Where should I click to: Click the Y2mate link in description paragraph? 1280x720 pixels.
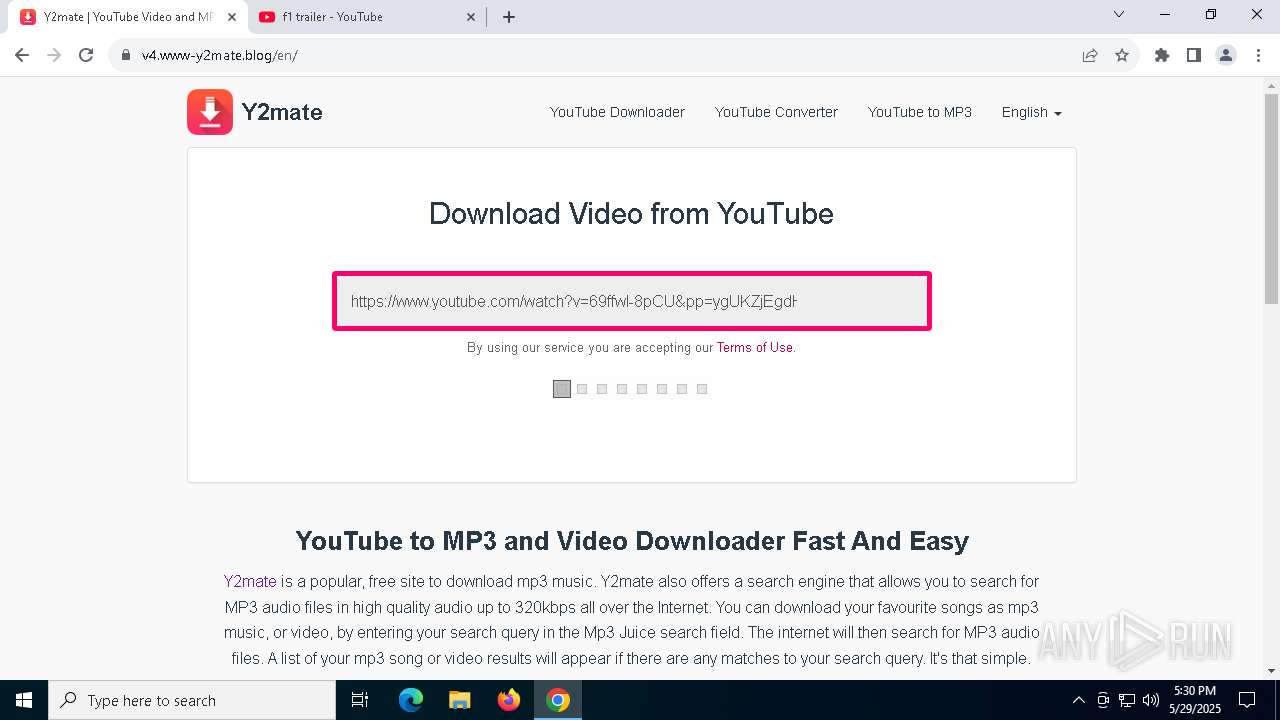click(x=250, y=581)
